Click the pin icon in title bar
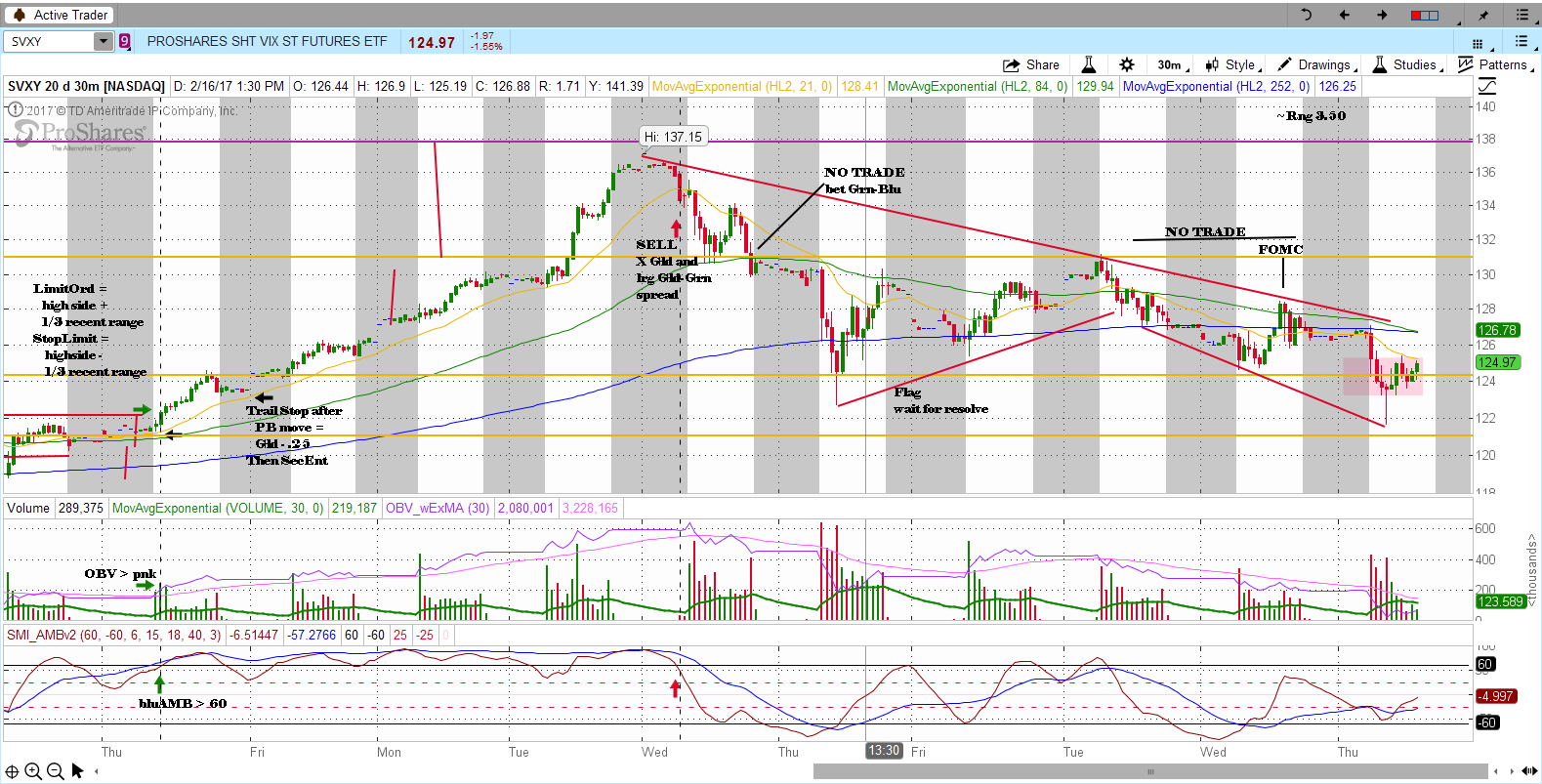 [1483, 15]
